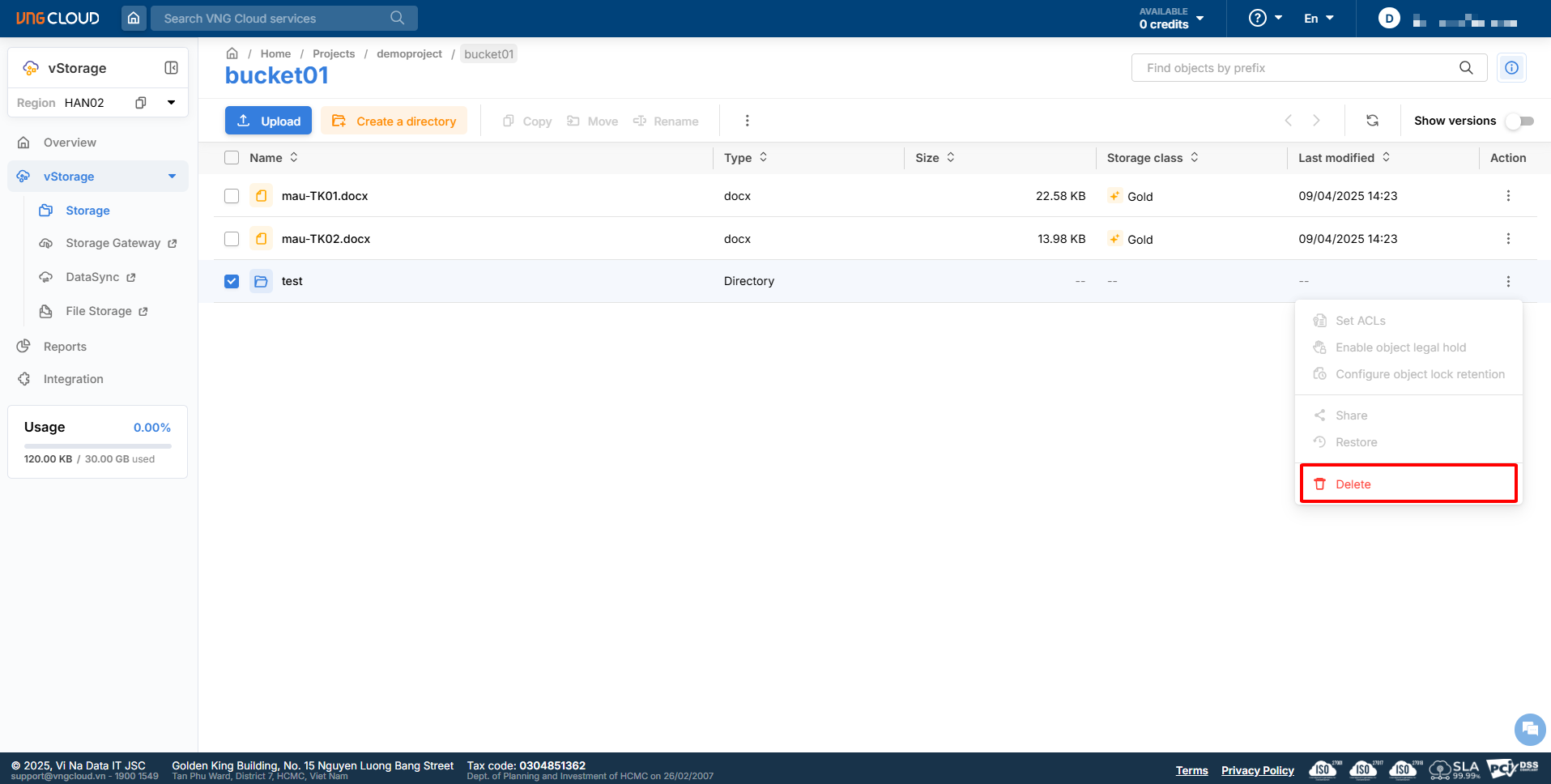This screenshot has height=784, width=1551.
Task: Copy the region HAN02 icon
Action: coord(141,103)
